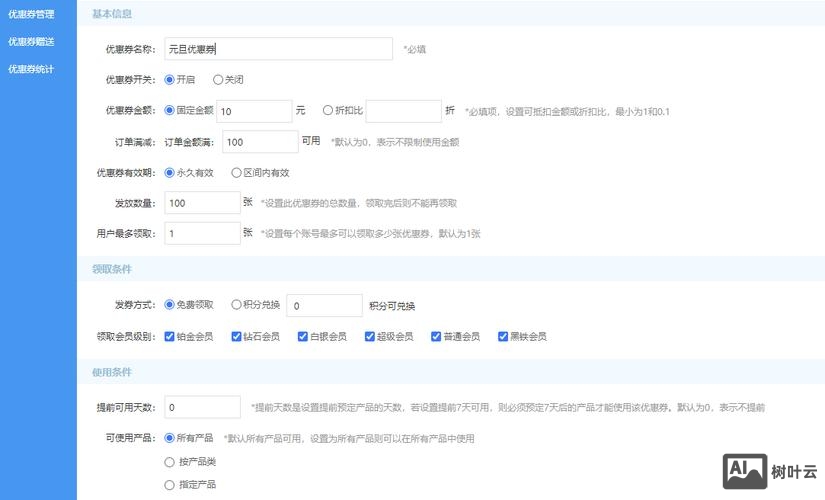
Task: Click the 领取会员级别 field label
Action: 126,336
